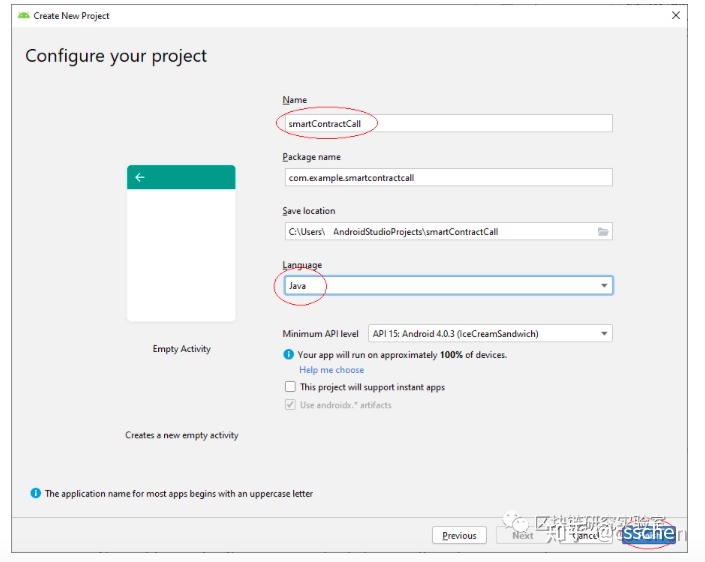This screenshot has width=705, height=562.
Task: Click the Finish button
Action: point(648,535)
